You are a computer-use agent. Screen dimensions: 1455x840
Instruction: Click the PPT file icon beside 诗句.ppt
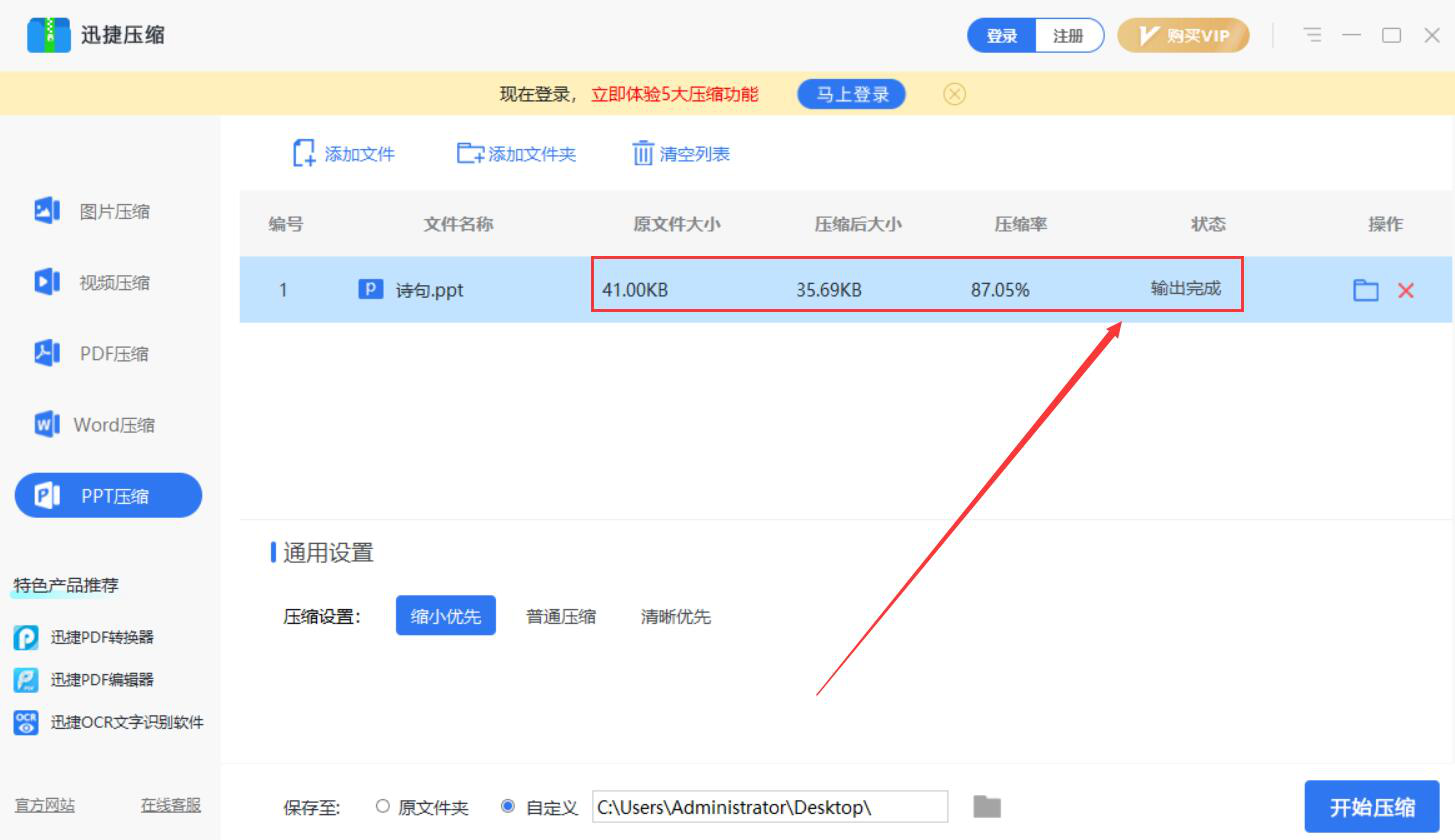(371, 290)
